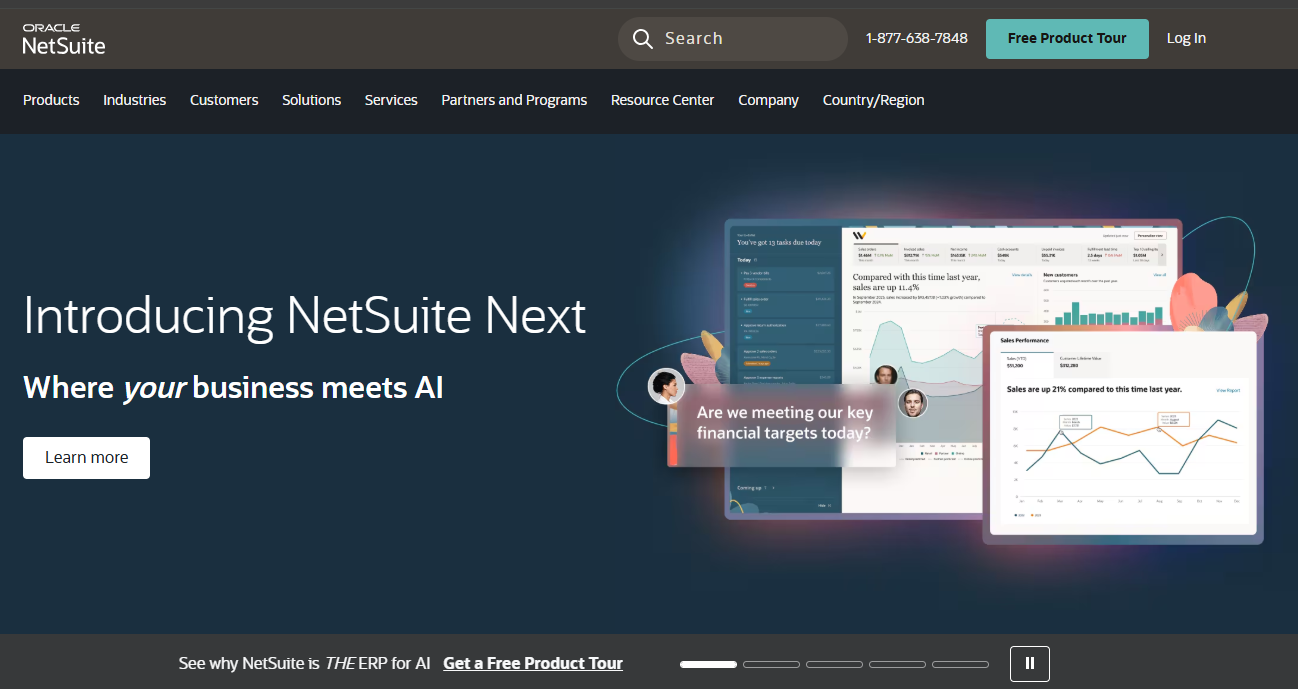The width and height of the screenshot is (1298, 689).
Task: Select the first carousel slide indicator
Action: point(708,664)
